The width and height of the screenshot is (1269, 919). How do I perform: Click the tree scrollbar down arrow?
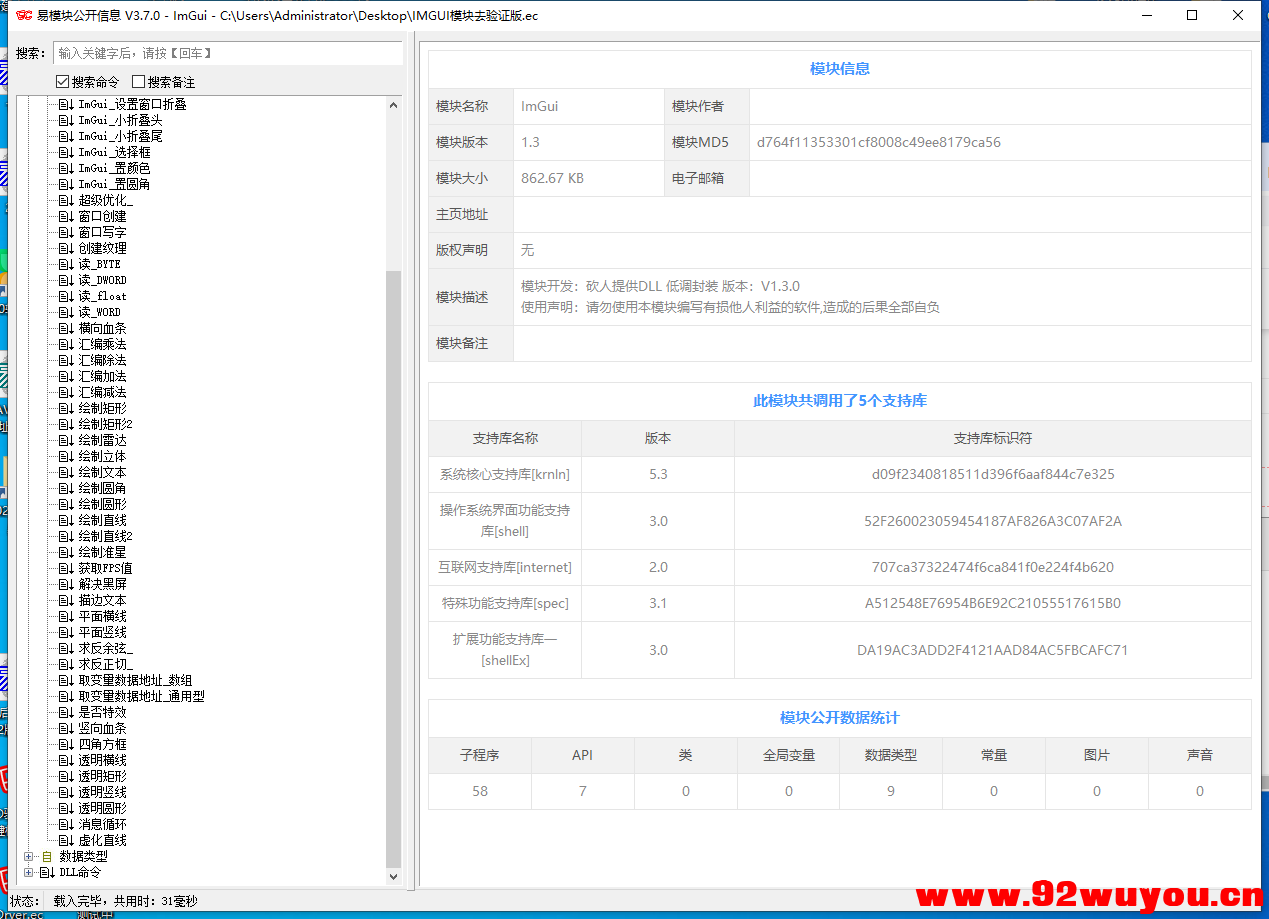point(394,875)
